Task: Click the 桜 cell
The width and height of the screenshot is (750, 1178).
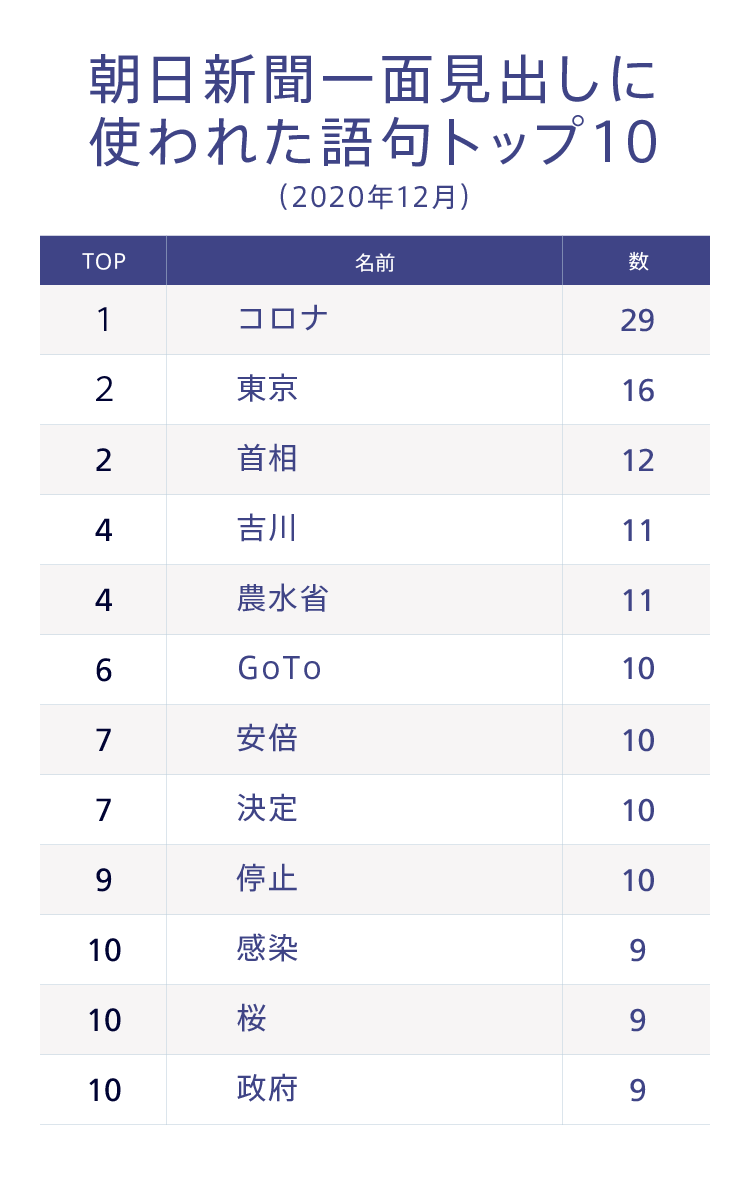Action: coord(252,1019)
